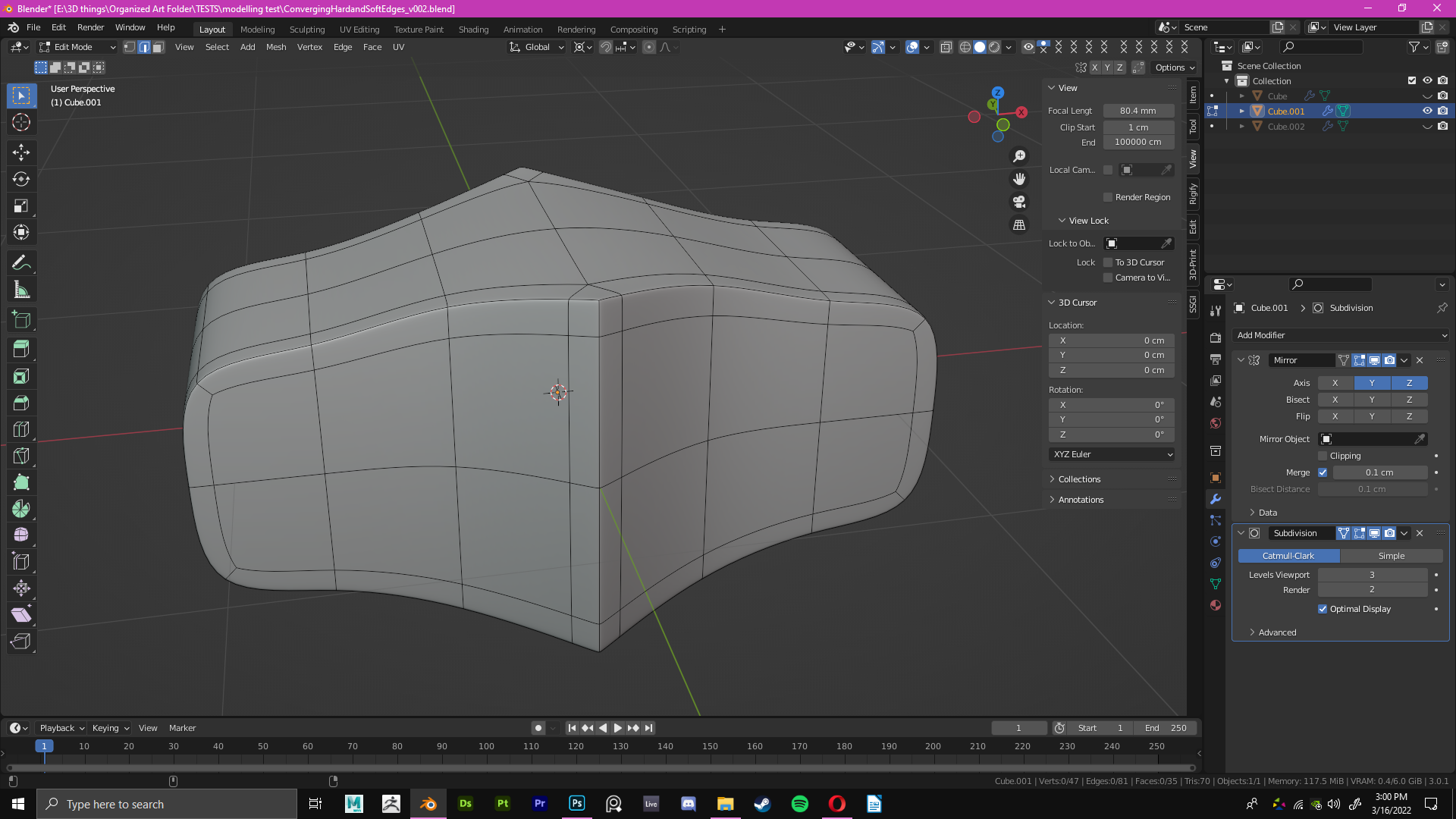This screenshot has width=1456, height=819.
Task: Select Simple subdivision type
Action: (x=1391, y=556)
